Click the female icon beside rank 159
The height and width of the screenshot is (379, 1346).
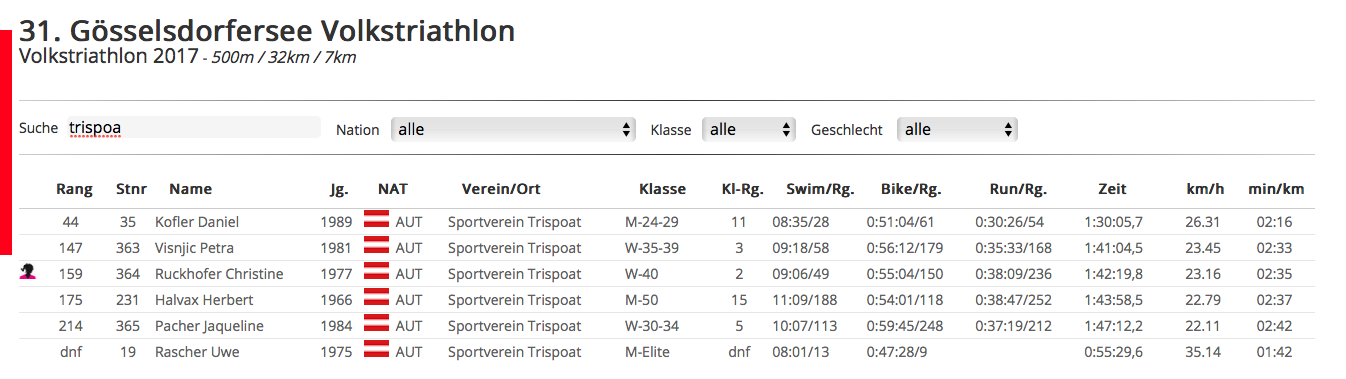point(27,273)
